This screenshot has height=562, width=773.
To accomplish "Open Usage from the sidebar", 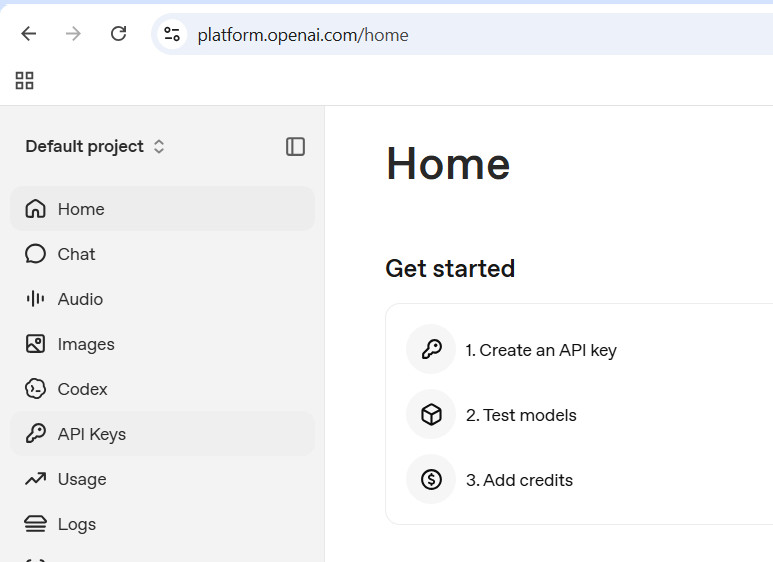I will [162, 479].
